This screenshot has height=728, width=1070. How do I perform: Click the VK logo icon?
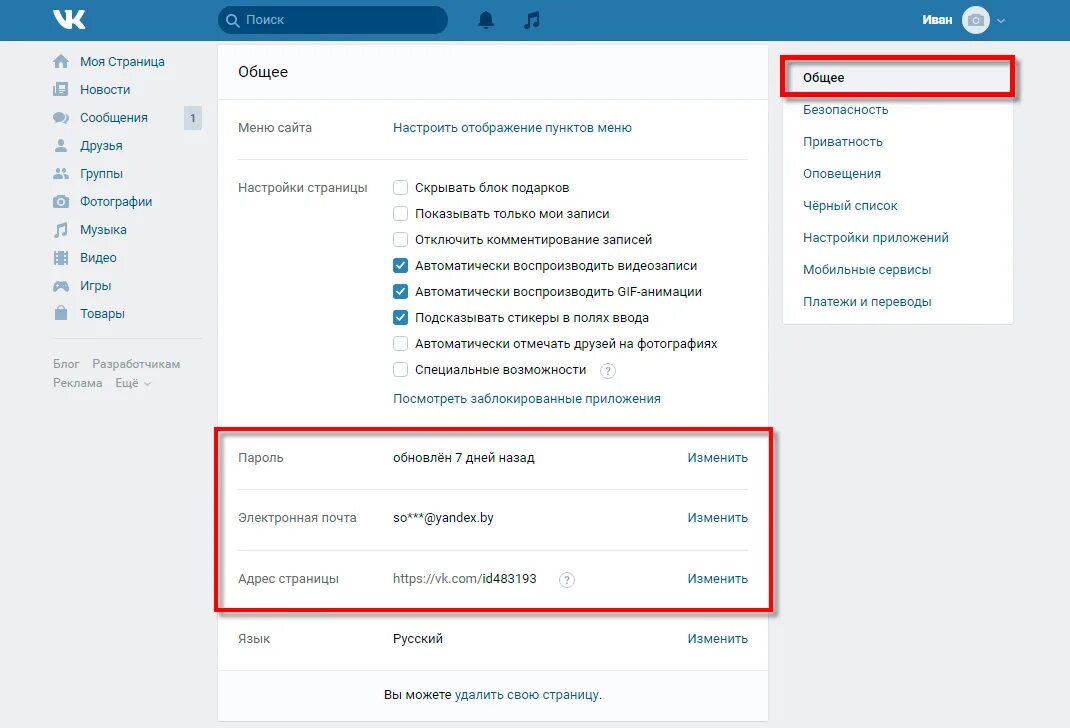point(70,20)
